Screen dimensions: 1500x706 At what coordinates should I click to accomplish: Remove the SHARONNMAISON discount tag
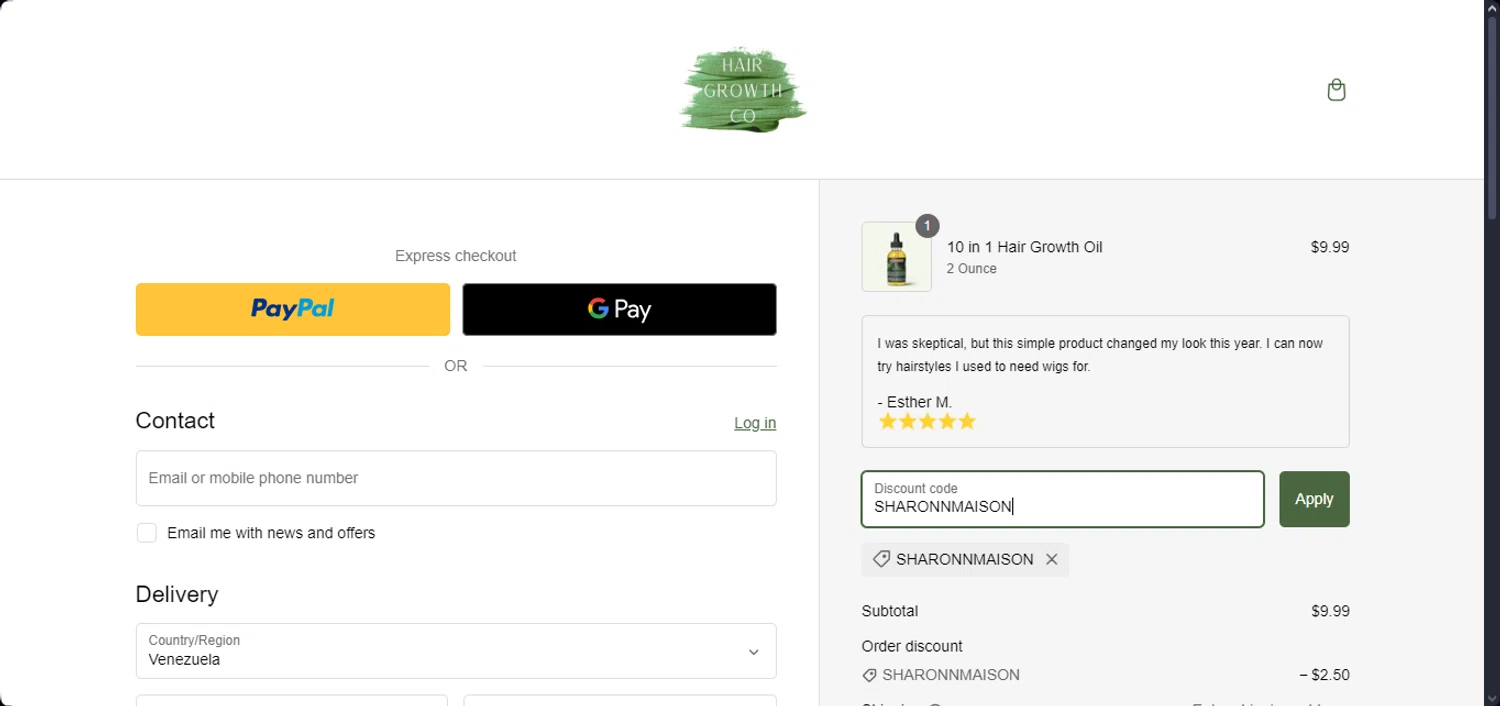[1051, 560]
